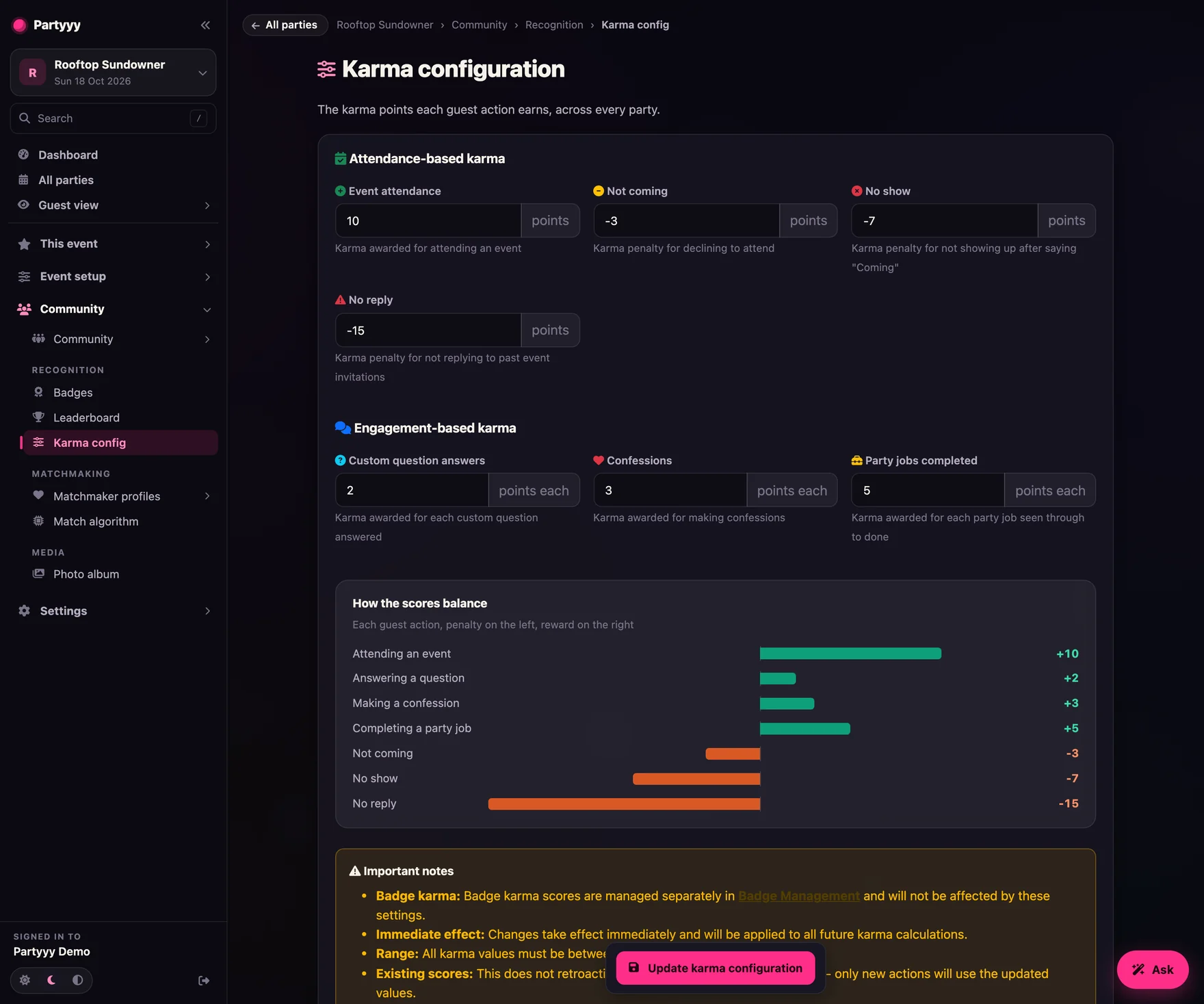Click the Party jobs completed field

928,490
